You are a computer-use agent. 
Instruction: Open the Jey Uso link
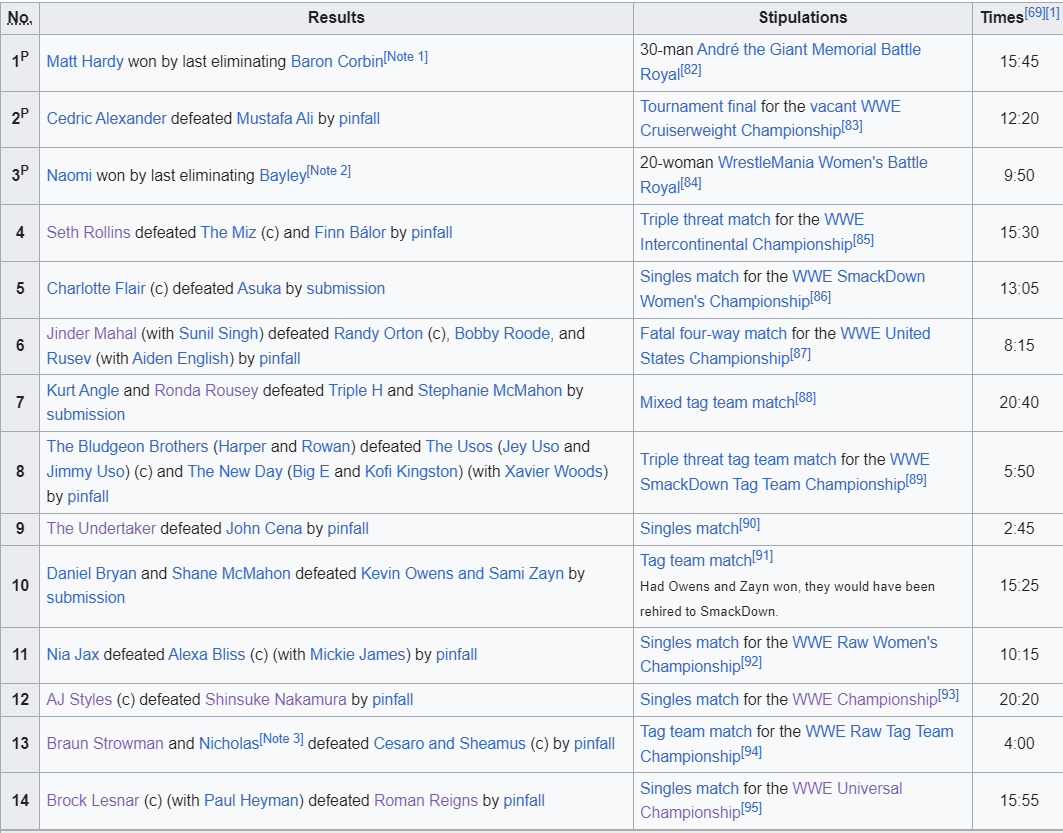pos(531,447)
